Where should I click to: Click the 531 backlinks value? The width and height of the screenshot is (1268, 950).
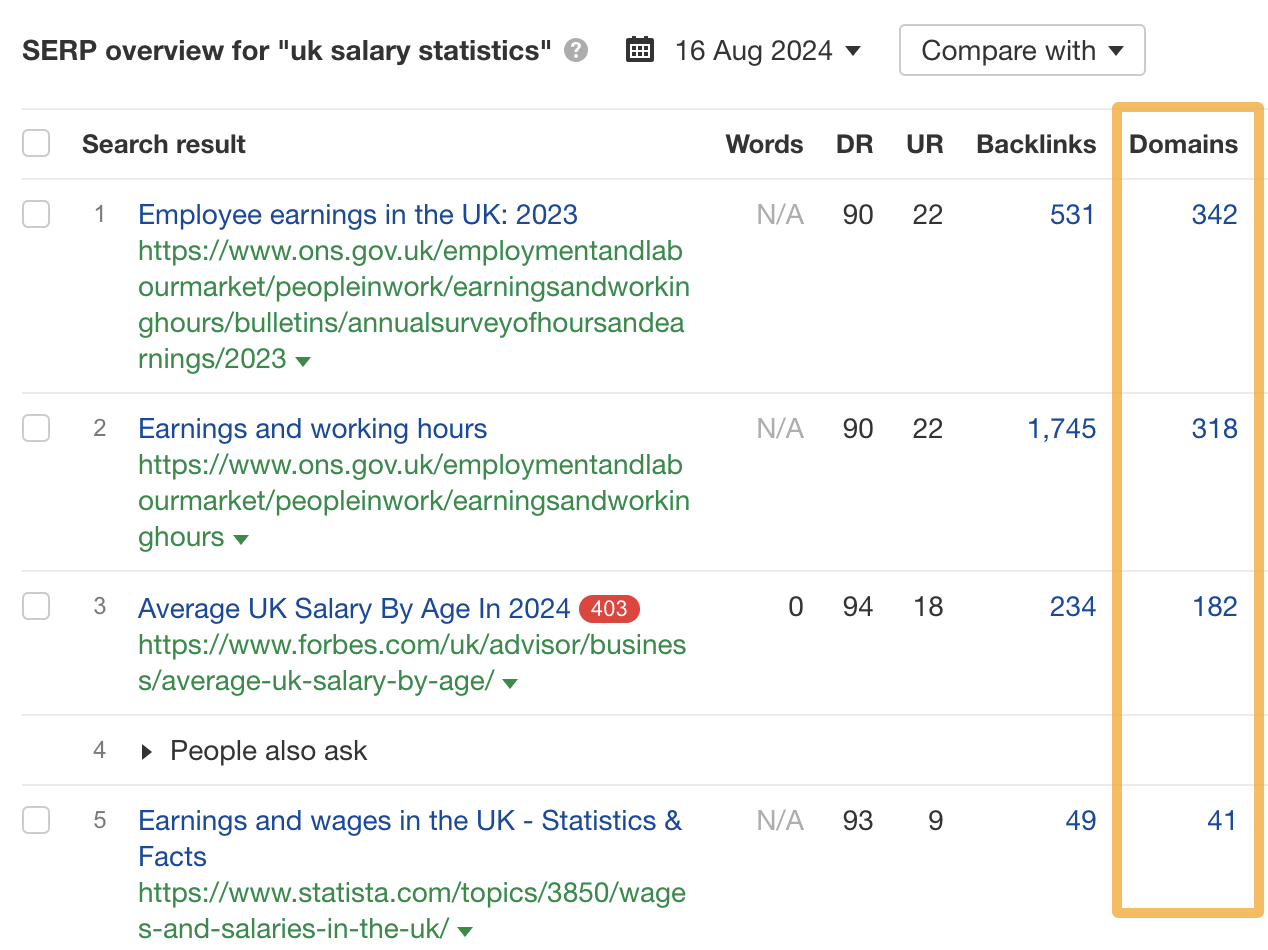[1072, 214]
